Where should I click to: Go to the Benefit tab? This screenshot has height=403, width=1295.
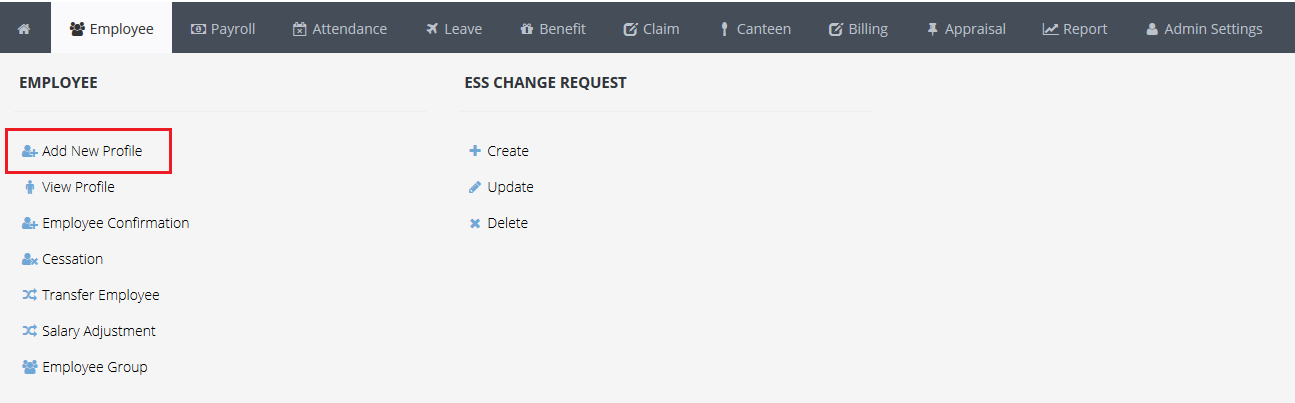pos(553,29)
